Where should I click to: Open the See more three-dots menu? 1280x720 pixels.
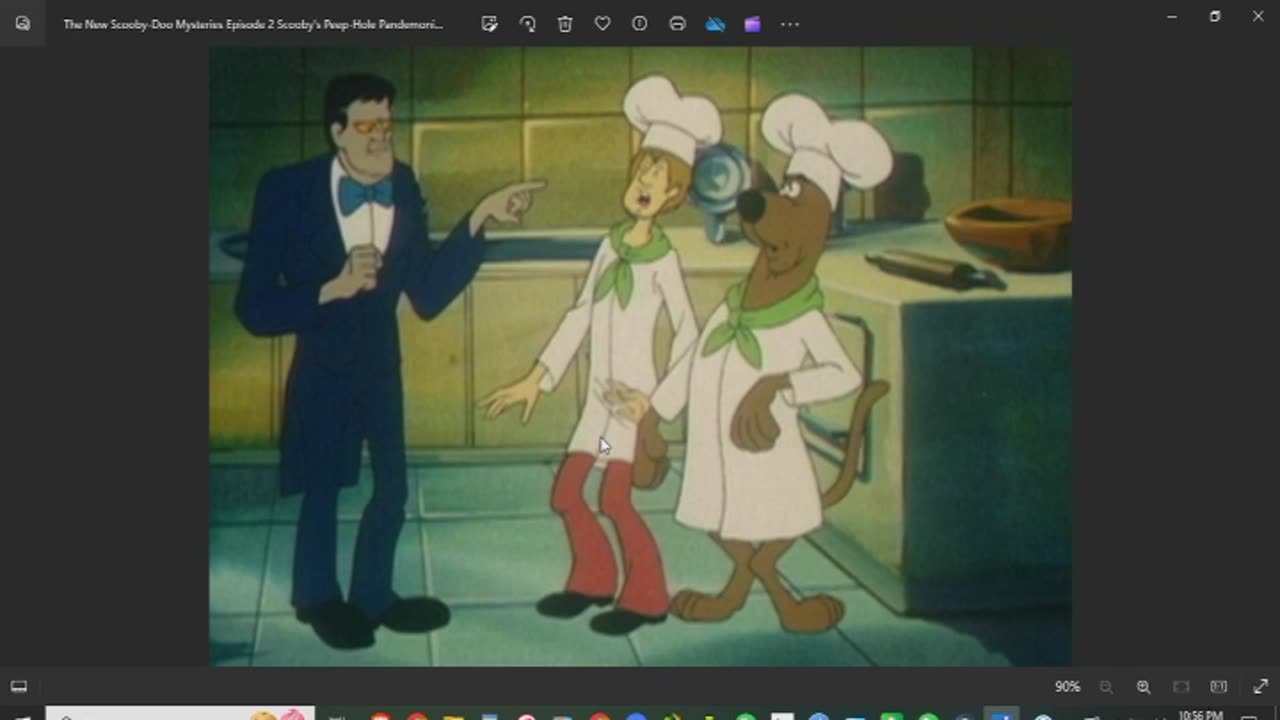pyautogui.click(x=790, y=24)
